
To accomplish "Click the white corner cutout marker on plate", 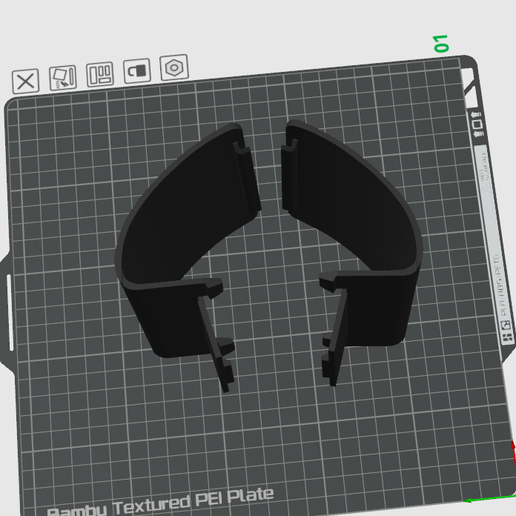I will [x=469, y=82].
